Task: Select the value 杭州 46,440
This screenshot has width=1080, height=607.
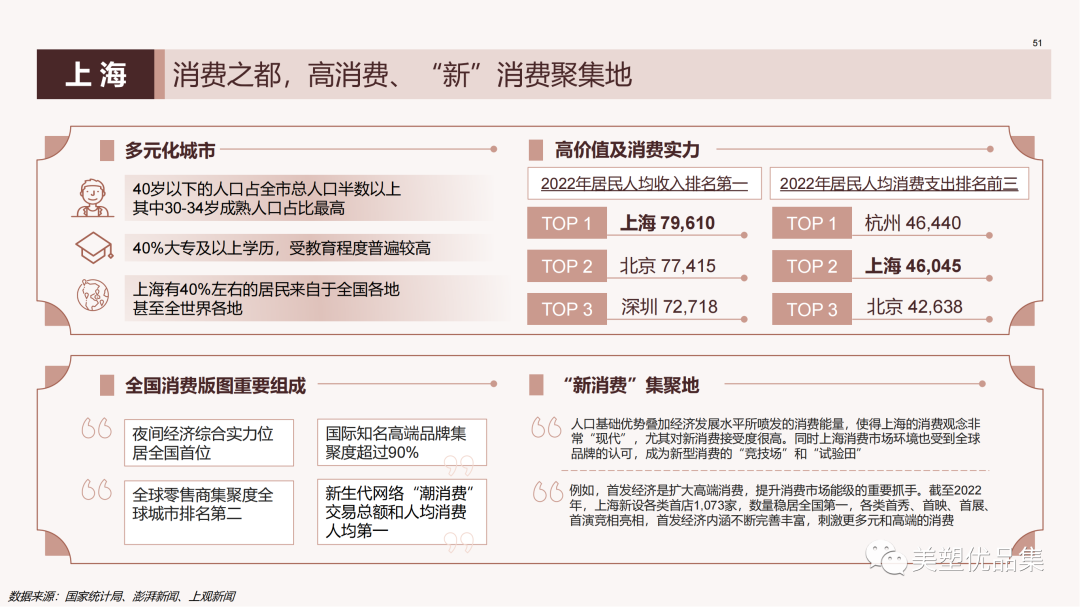Action: (x=913, y=223)
